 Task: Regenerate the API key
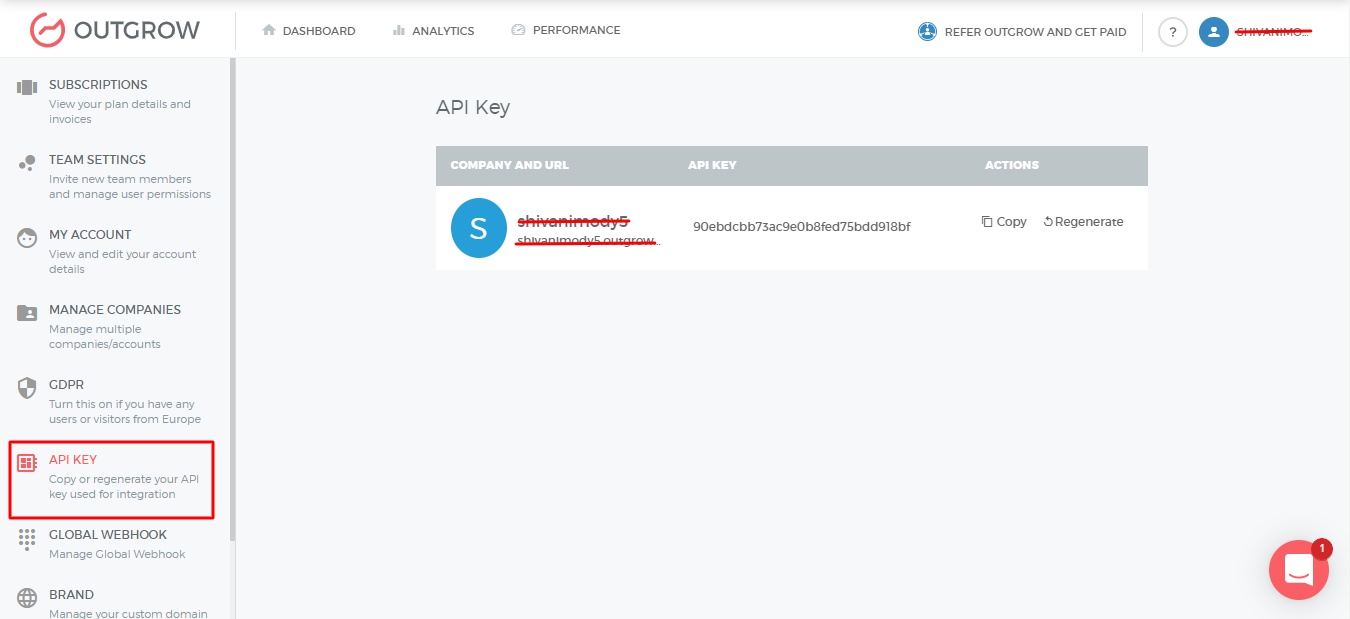click(1083, 222)
